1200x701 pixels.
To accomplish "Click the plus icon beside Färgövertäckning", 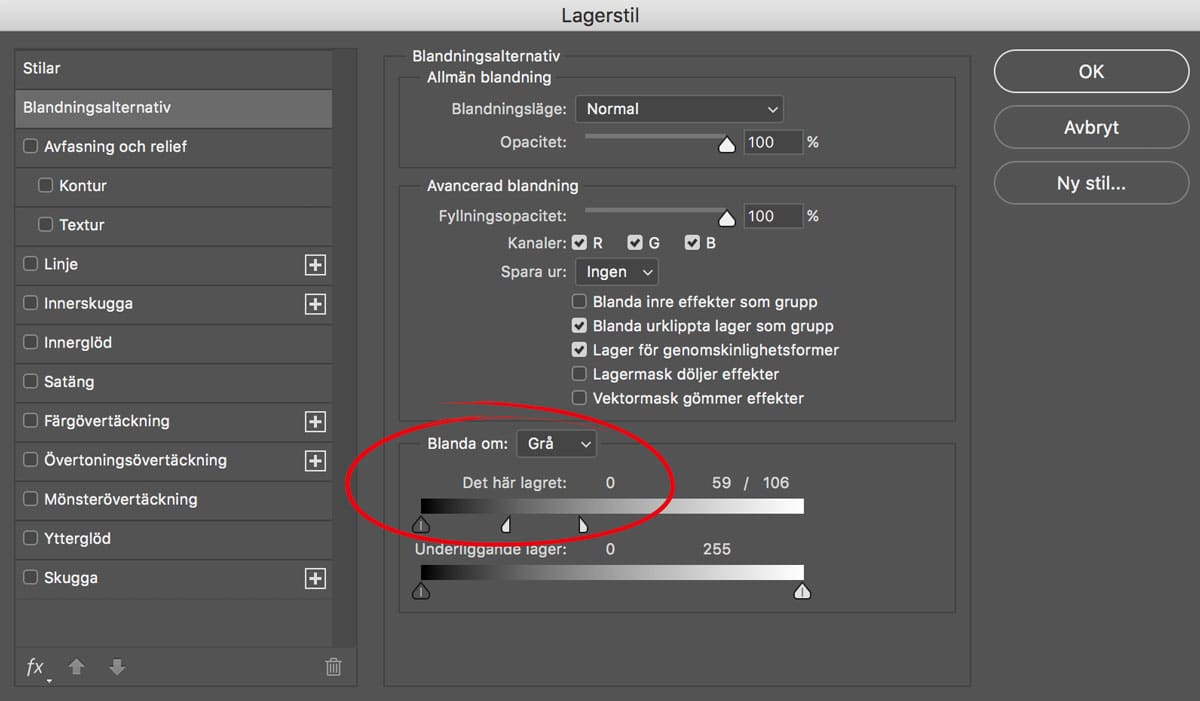I will 315,422.
